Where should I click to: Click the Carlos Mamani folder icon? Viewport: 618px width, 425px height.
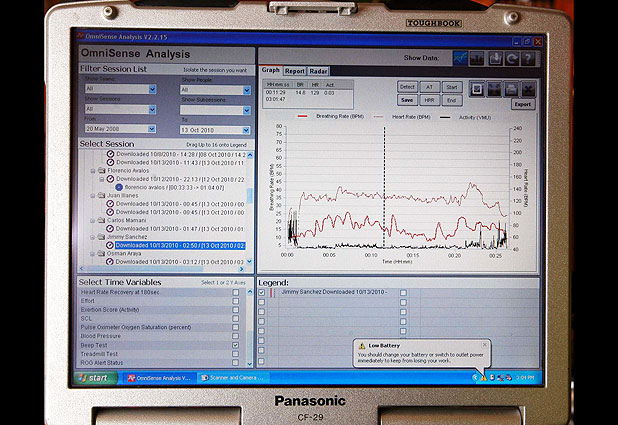coord(102,220)
